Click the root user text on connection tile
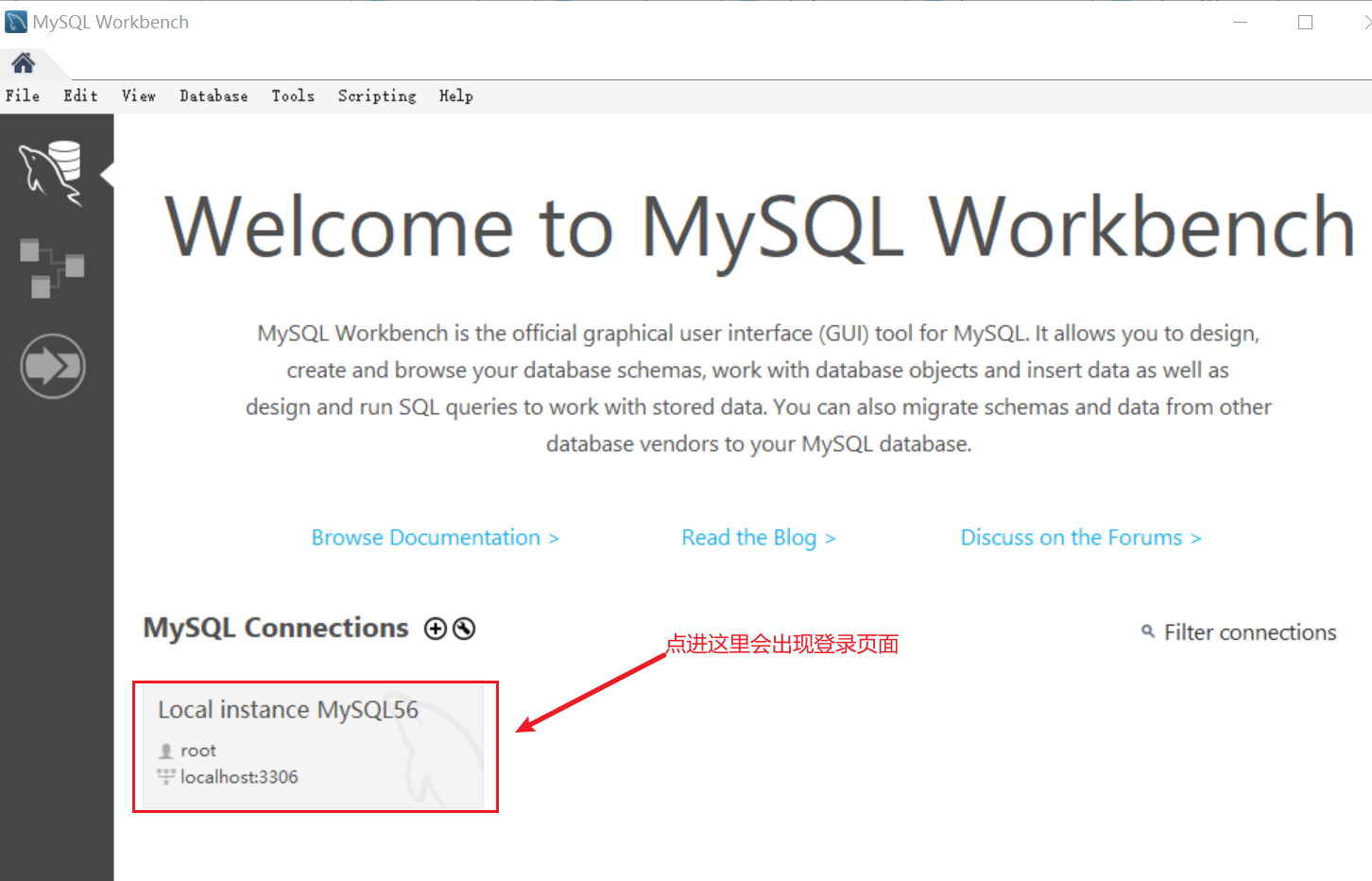 coord(198,750)
